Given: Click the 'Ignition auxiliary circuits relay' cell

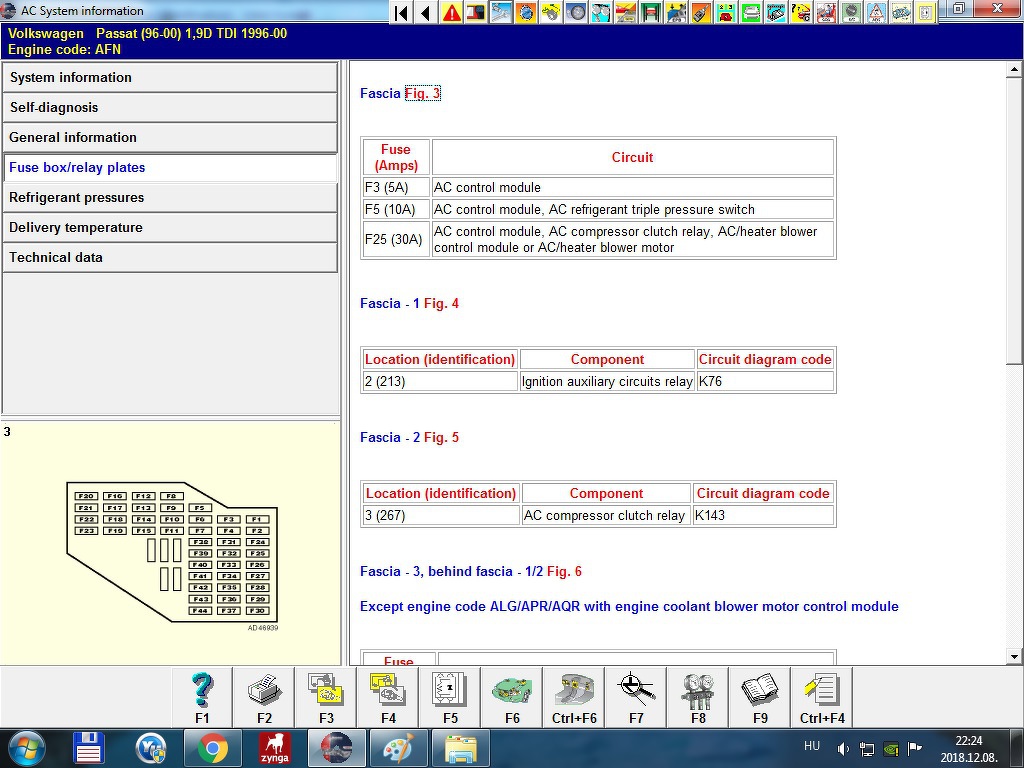Looking at the screenshot, I should [x=607, y=381].
